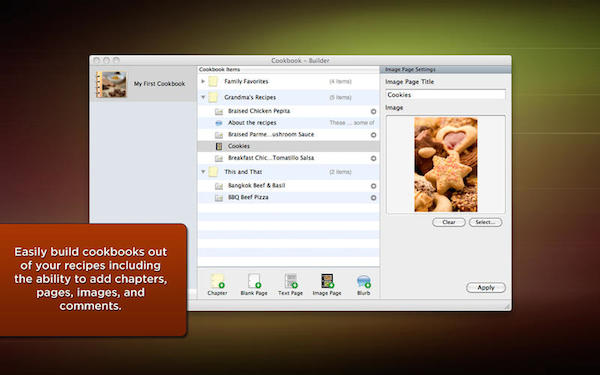
Task: Select the Family Favorites row text
Action: pos(246,81)
